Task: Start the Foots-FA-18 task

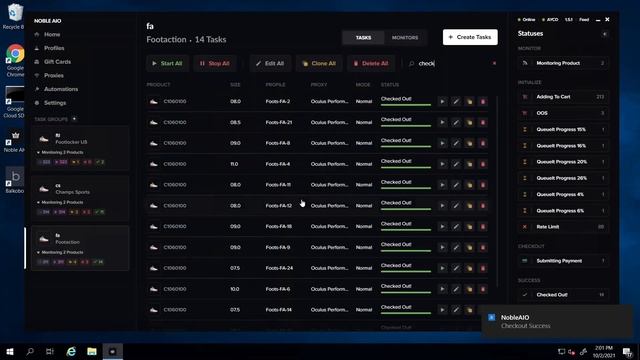Action: coord(442,226)
